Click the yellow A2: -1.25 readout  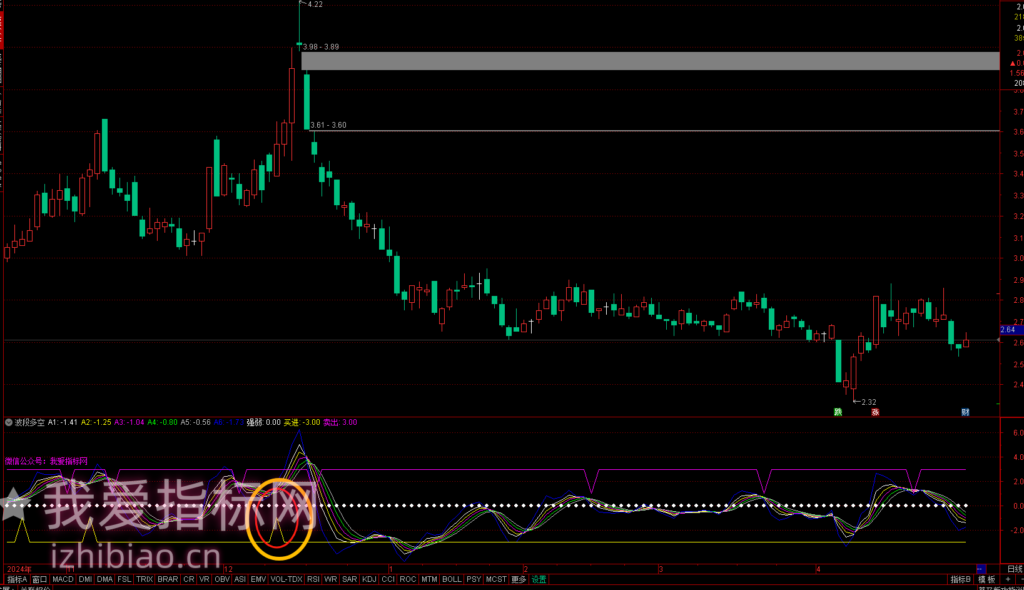[x=96, y=422]
